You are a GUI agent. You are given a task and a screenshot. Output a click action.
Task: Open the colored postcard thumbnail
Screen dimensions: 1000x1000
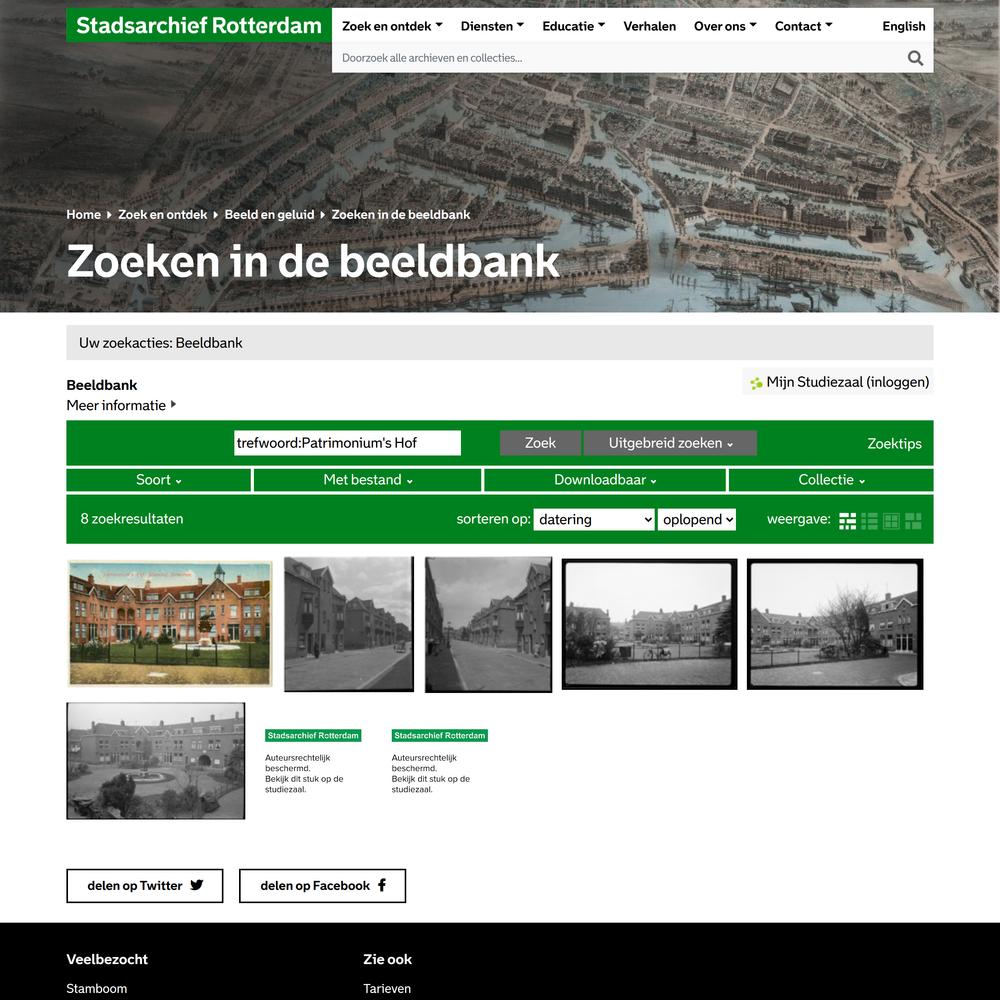click(170, 624)
